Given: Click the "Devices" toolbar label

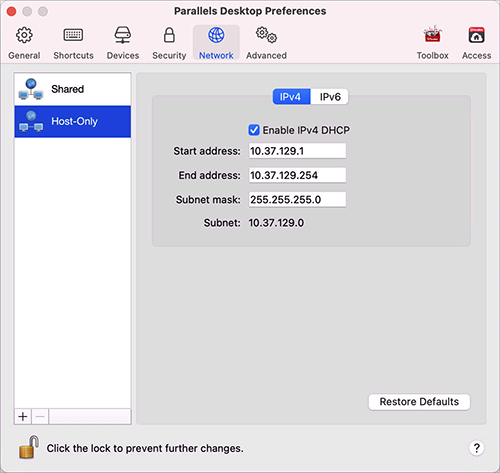Looking at the screenshot, I should tap(123, 55).
